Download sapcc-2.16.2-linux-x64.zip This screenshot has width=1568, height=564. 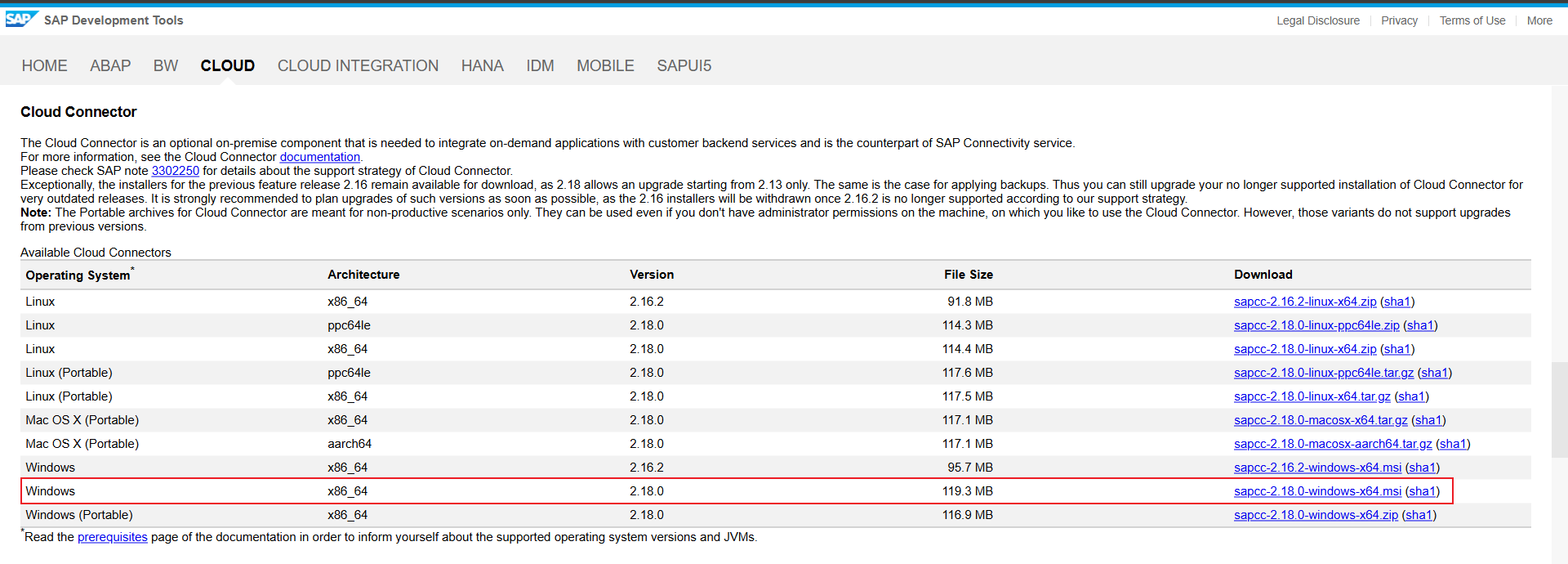point(1305,302)
